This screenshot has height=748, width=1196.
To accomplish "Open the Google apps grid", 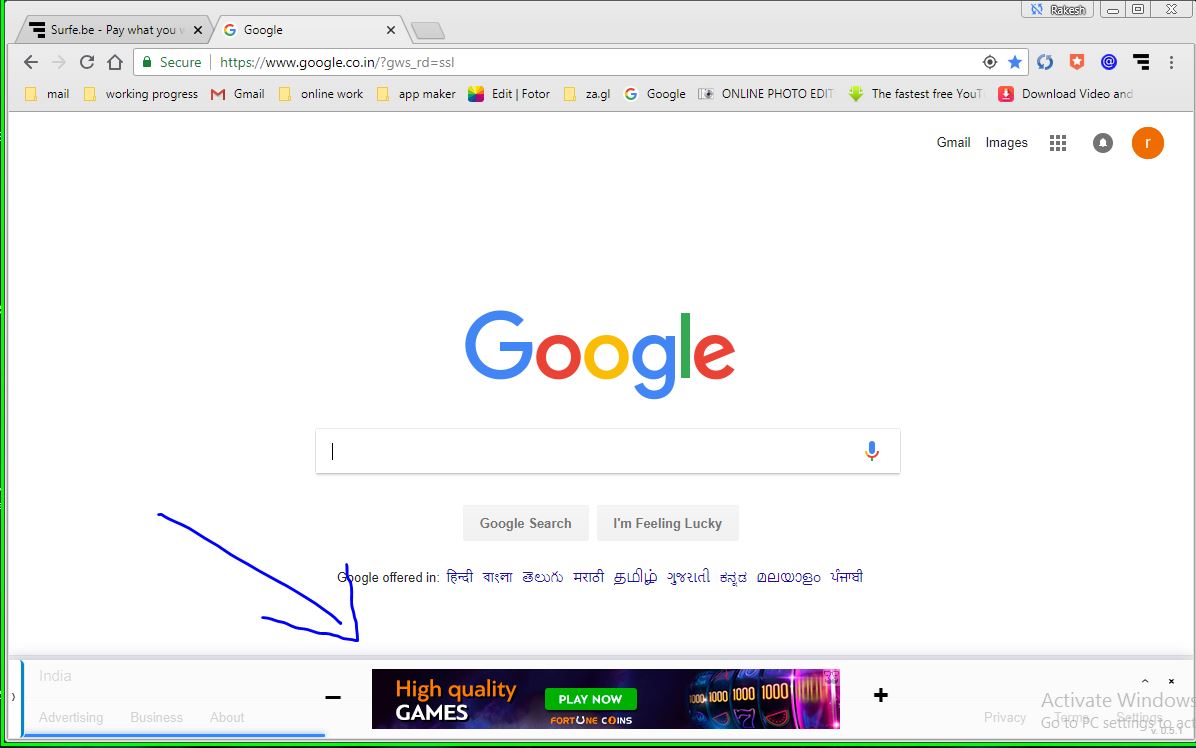I will (1057, 143).
